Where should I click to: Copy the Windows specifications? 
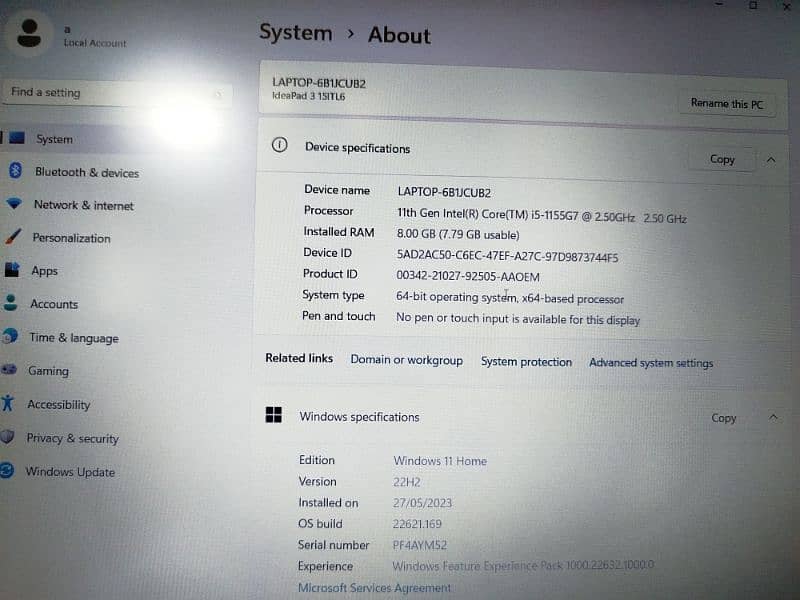point(724,418)
